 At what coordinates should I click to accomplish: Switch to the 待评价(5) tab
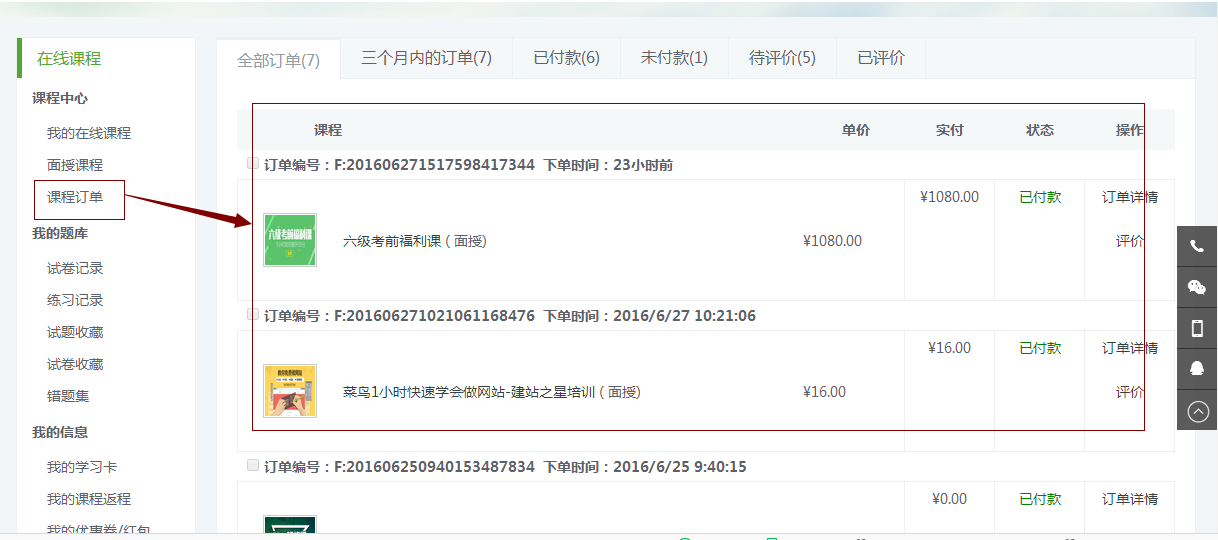[x=782, y=58]
